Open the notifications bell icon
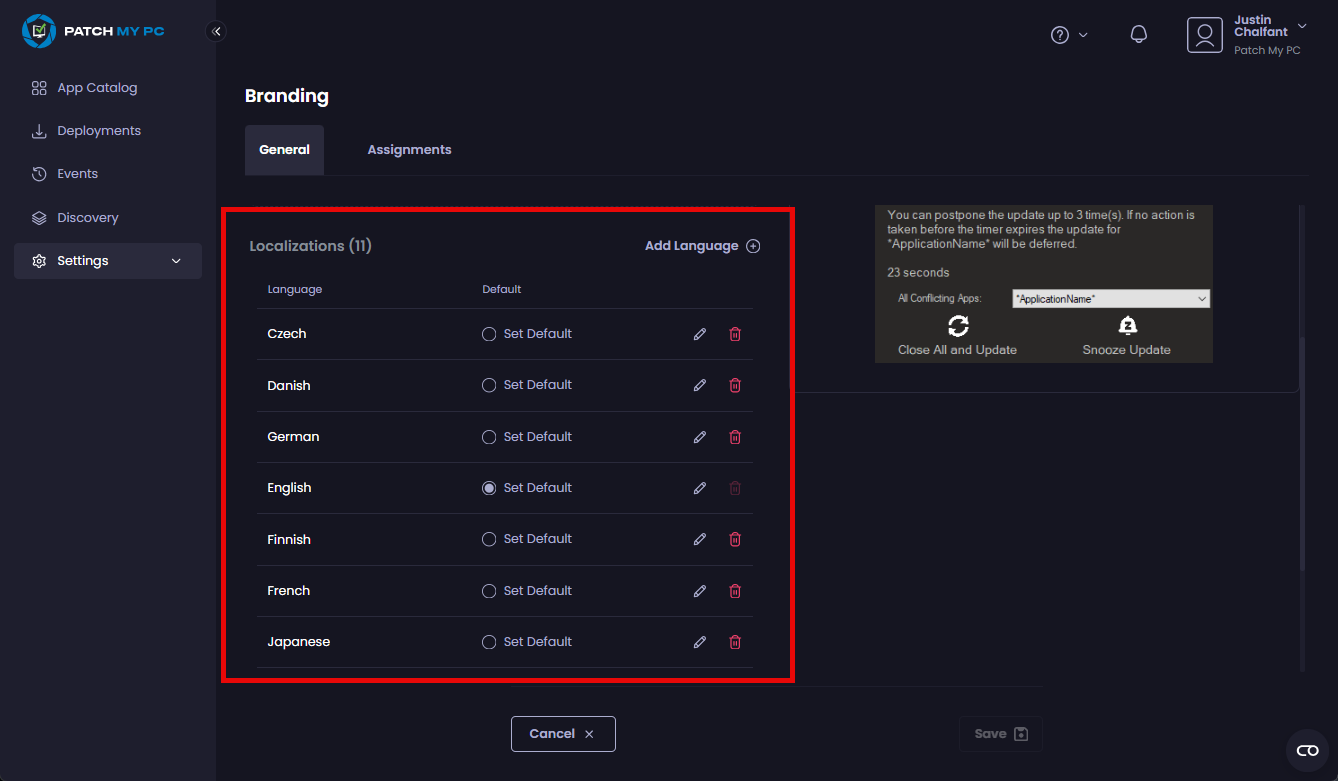The height and width of the screenshot is (781, 1338). coord(1138,34)
